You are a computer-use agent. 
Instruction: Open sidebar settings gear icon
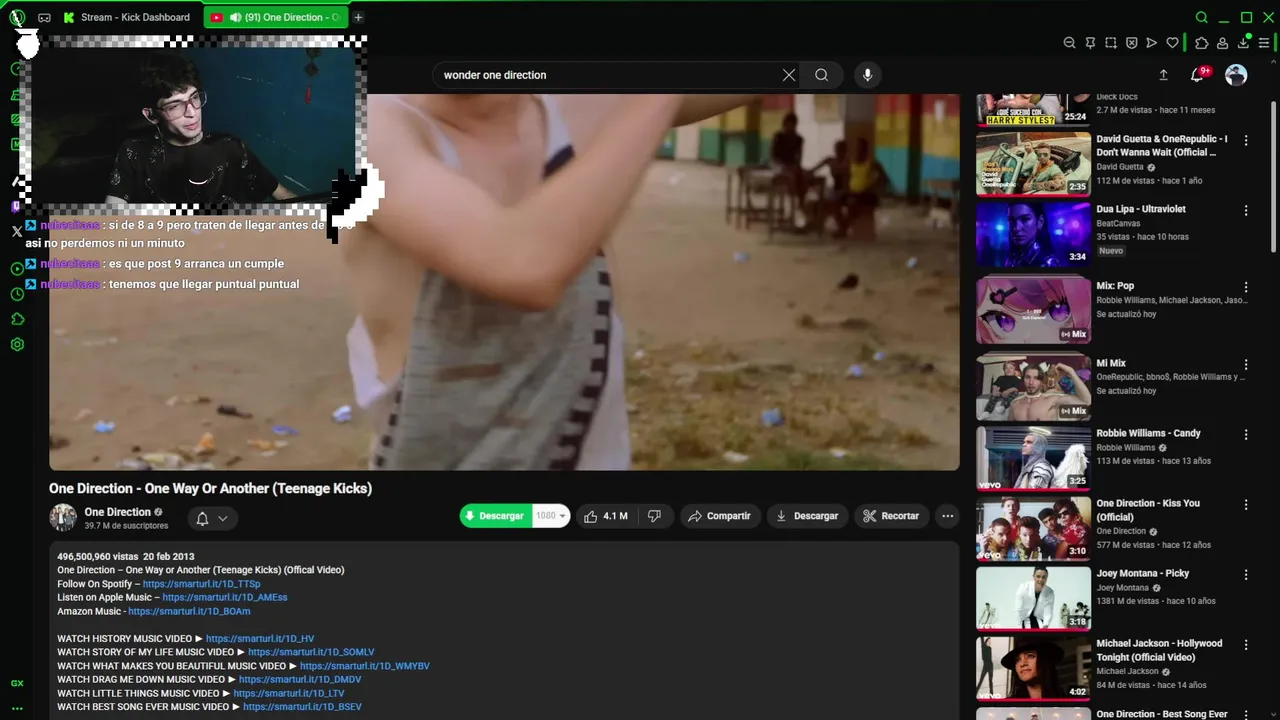click(17, 344)
